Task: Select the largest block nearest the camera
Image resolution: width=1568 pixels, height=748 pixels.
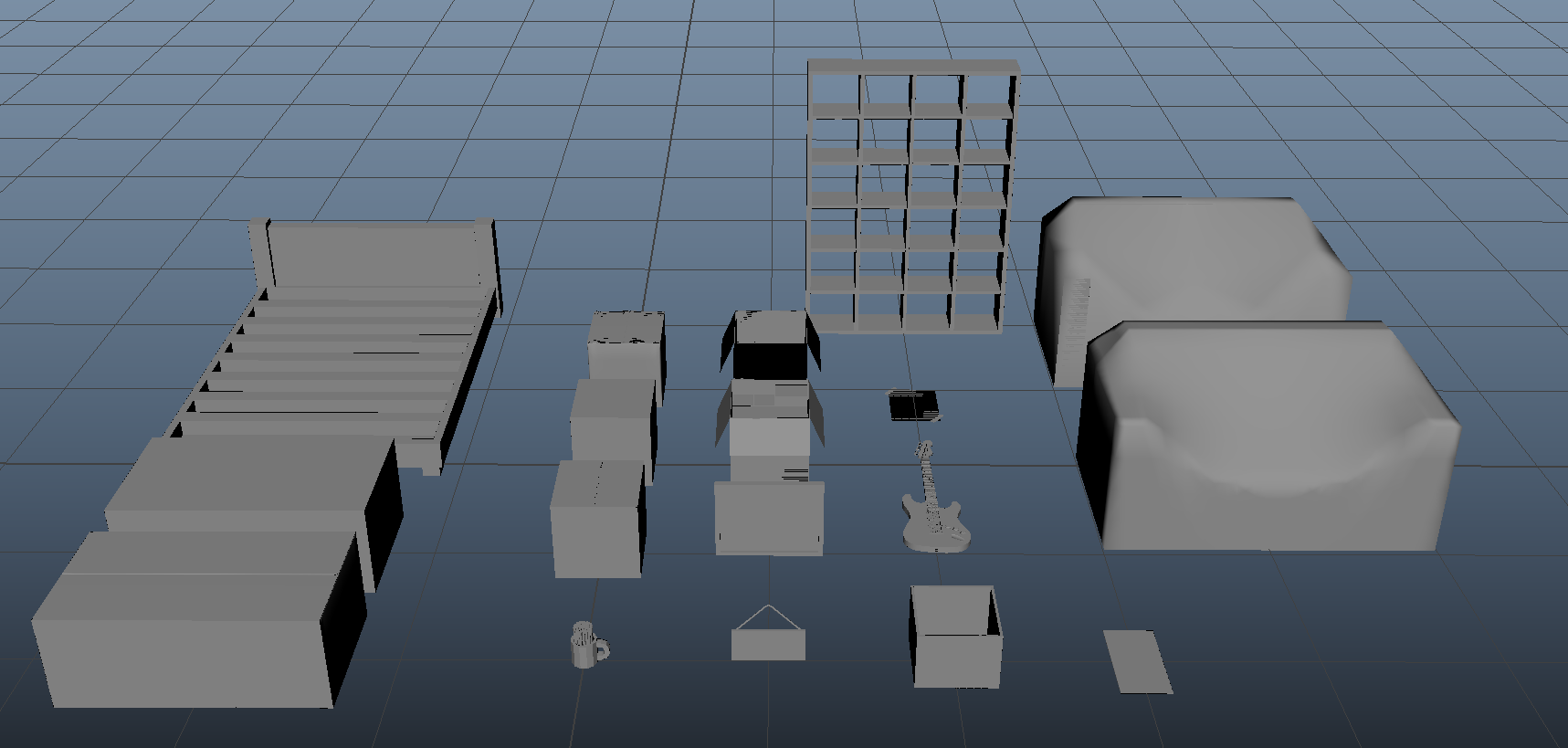Action: 199,621
